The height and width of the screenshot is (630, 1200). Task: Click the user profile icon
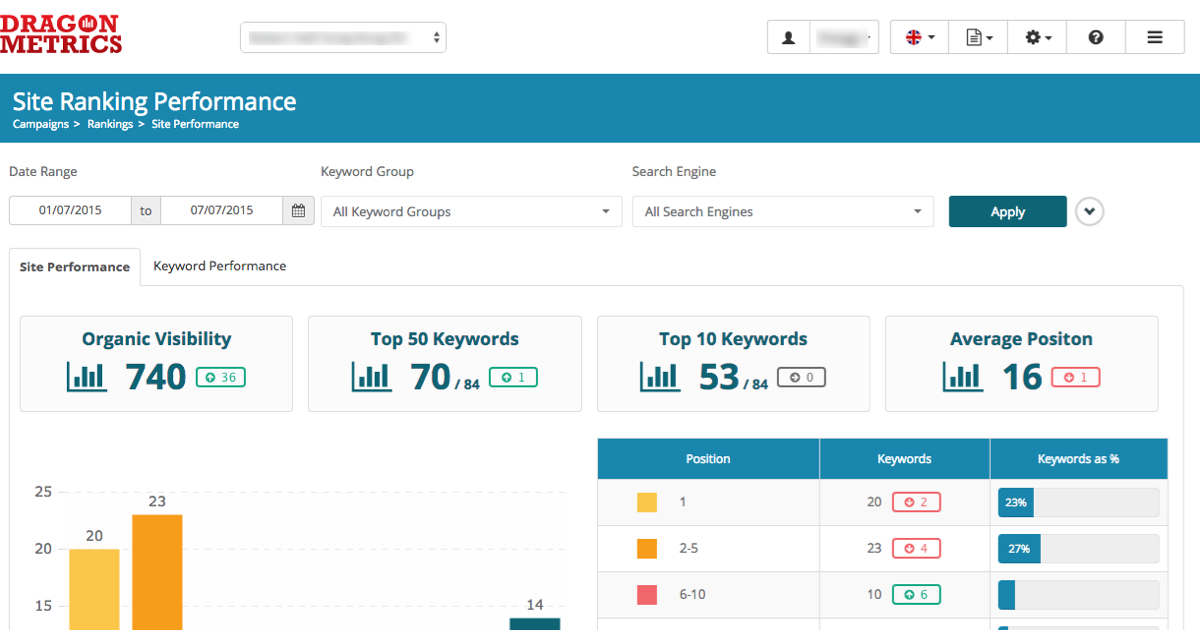tap(788, 37)
